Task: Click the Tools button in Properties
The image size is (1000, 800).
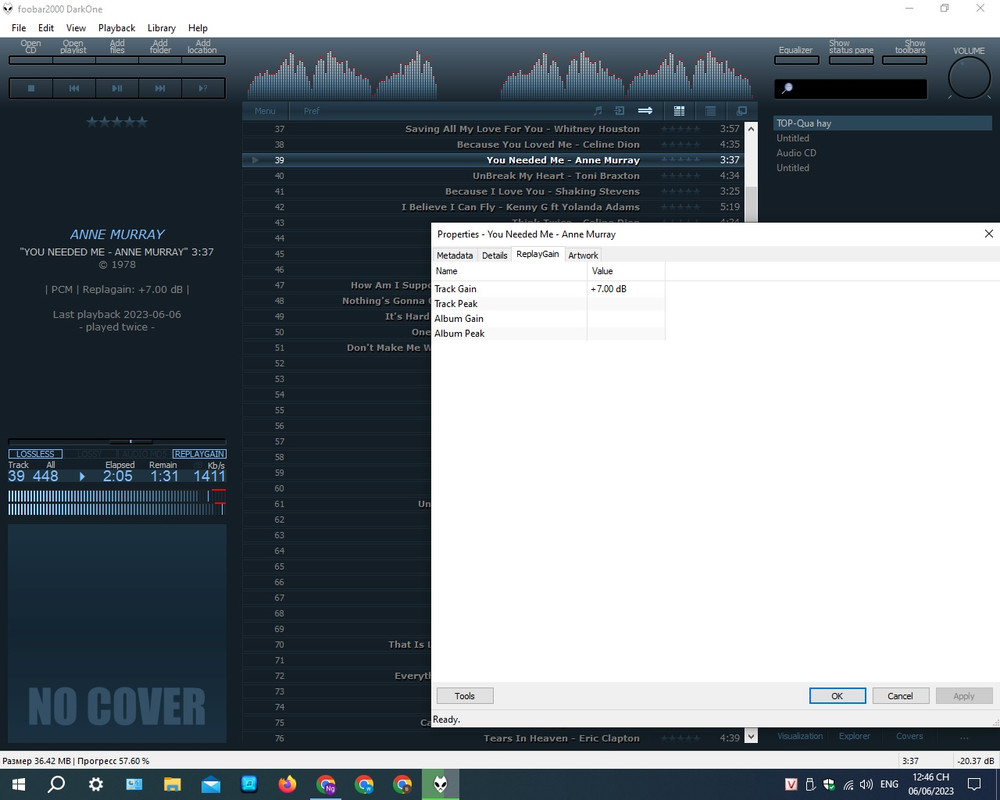Action: (465, 696)
